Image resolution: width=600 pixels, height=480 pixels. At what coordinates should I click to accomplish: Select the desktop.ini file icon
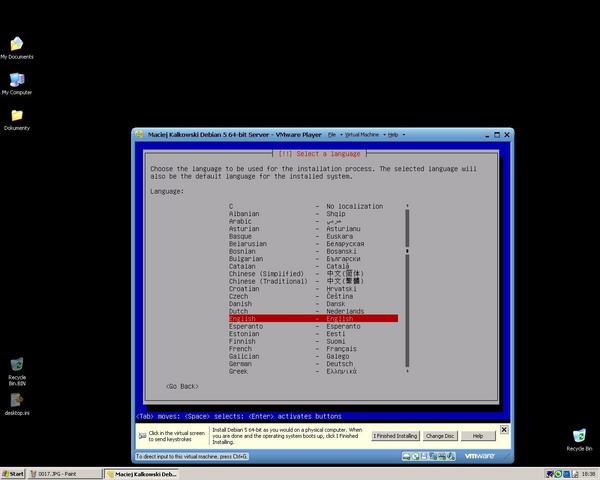pos(17,404)
